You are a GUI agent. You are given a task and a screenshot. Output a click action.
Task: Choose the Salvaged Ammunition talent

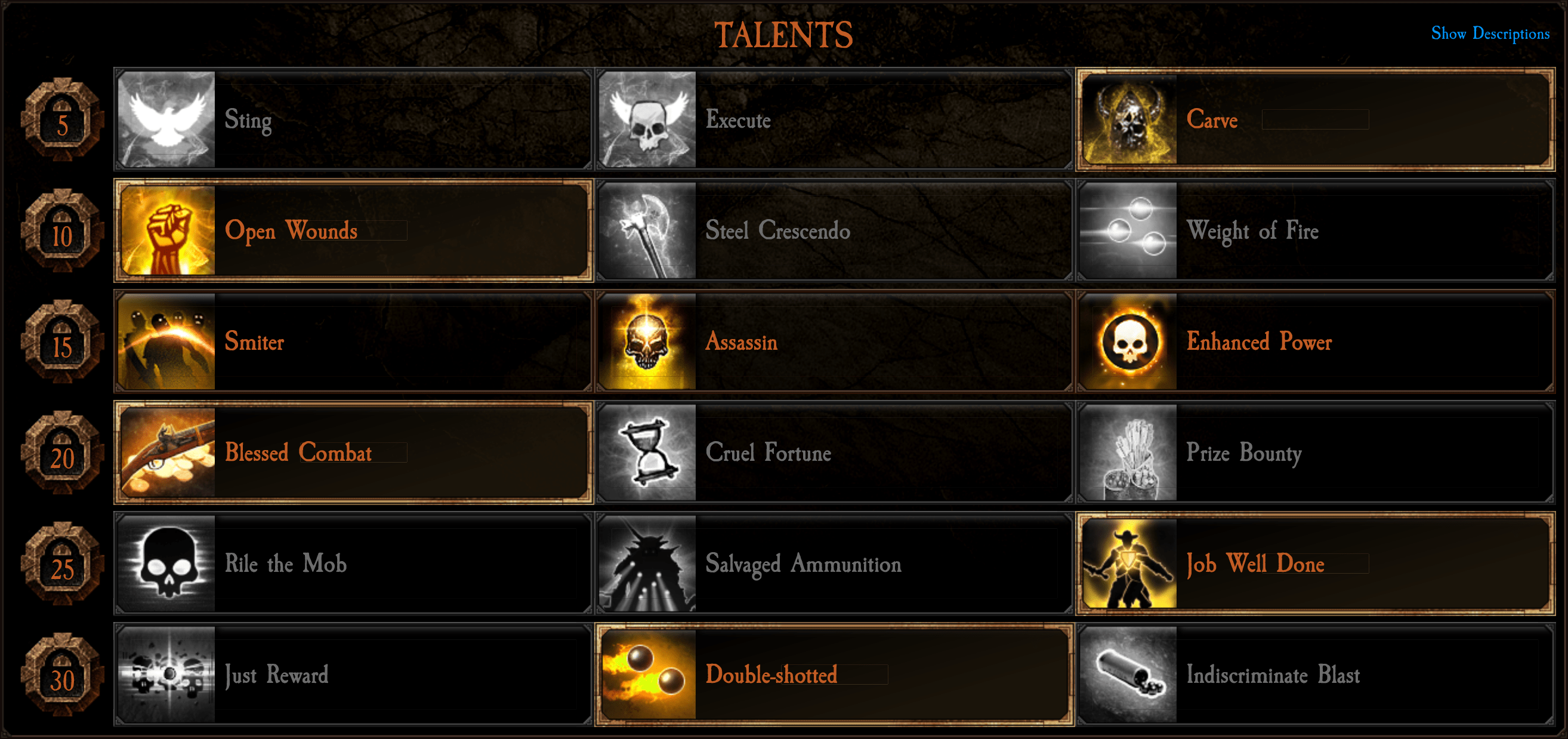(x=834, y=564)
